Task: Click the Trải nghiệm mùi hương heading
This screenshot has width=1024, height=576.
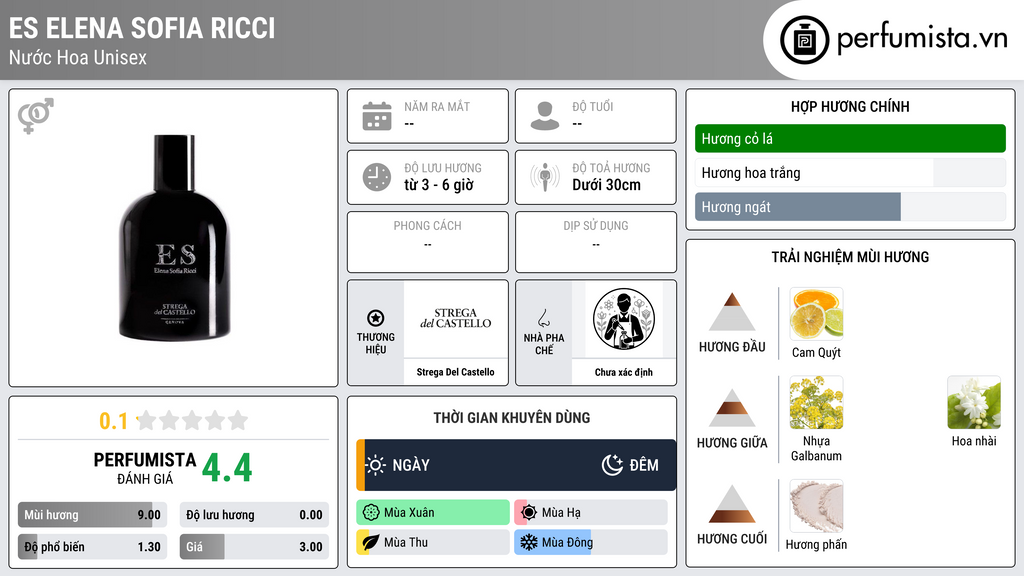Action: click(x=850, y=257)
